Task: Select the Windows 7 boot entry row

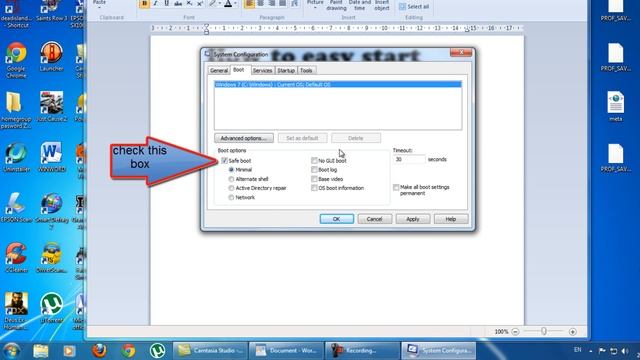Action: [x=338, y=84]
